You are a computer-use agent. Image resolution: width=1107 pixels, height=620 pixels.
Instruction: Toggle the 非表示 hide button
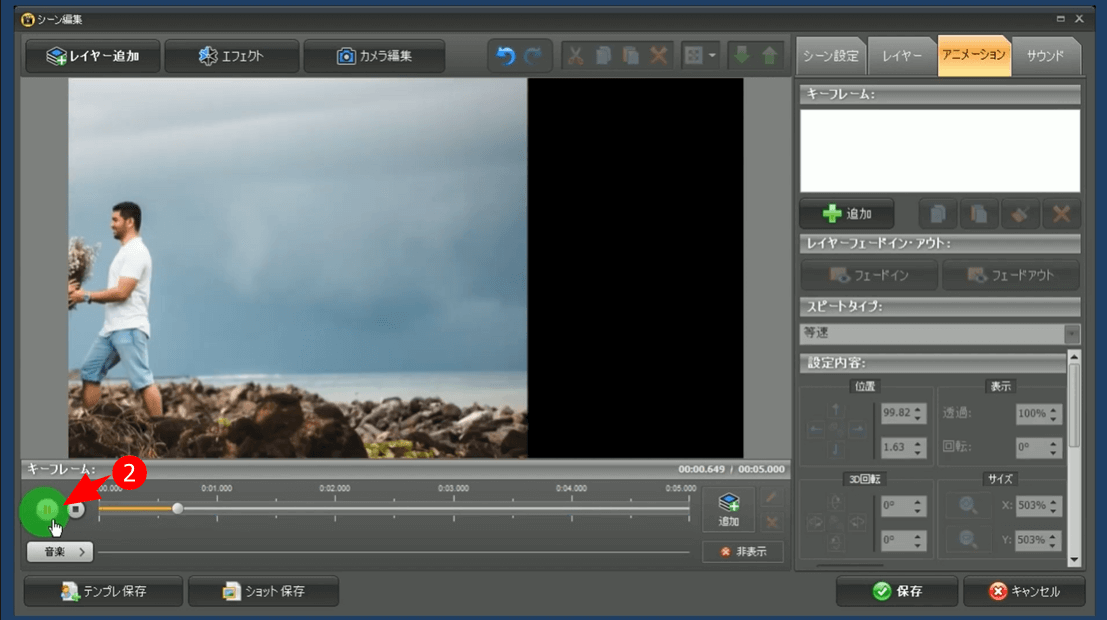742,552
